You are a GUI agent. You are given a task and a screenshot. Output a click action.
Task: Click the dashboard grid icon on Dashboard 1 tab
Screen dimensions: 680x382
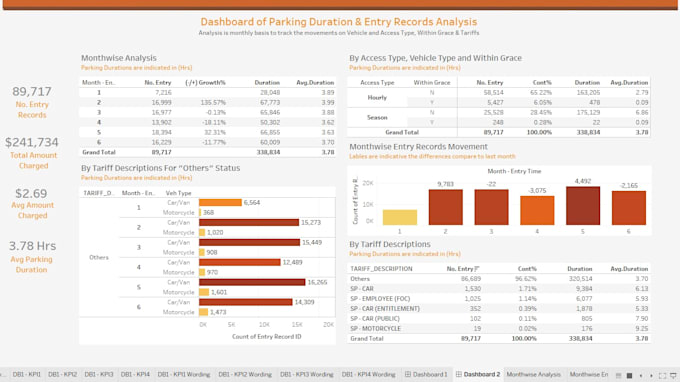pyautogui.click(x=408, y=374)
